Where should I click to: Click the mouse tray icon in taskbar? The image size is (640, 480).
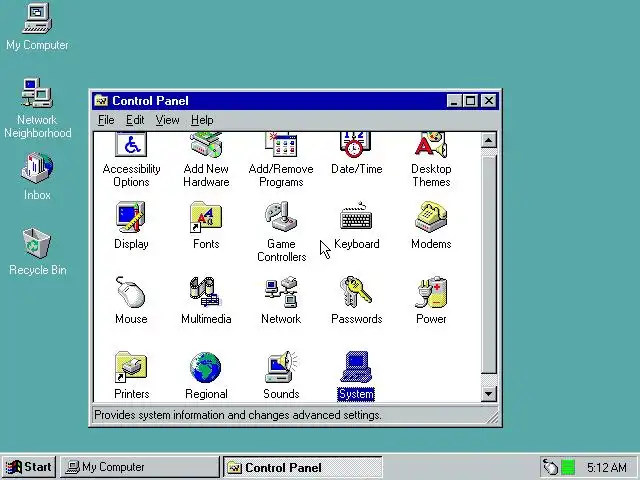coord(550,467)
